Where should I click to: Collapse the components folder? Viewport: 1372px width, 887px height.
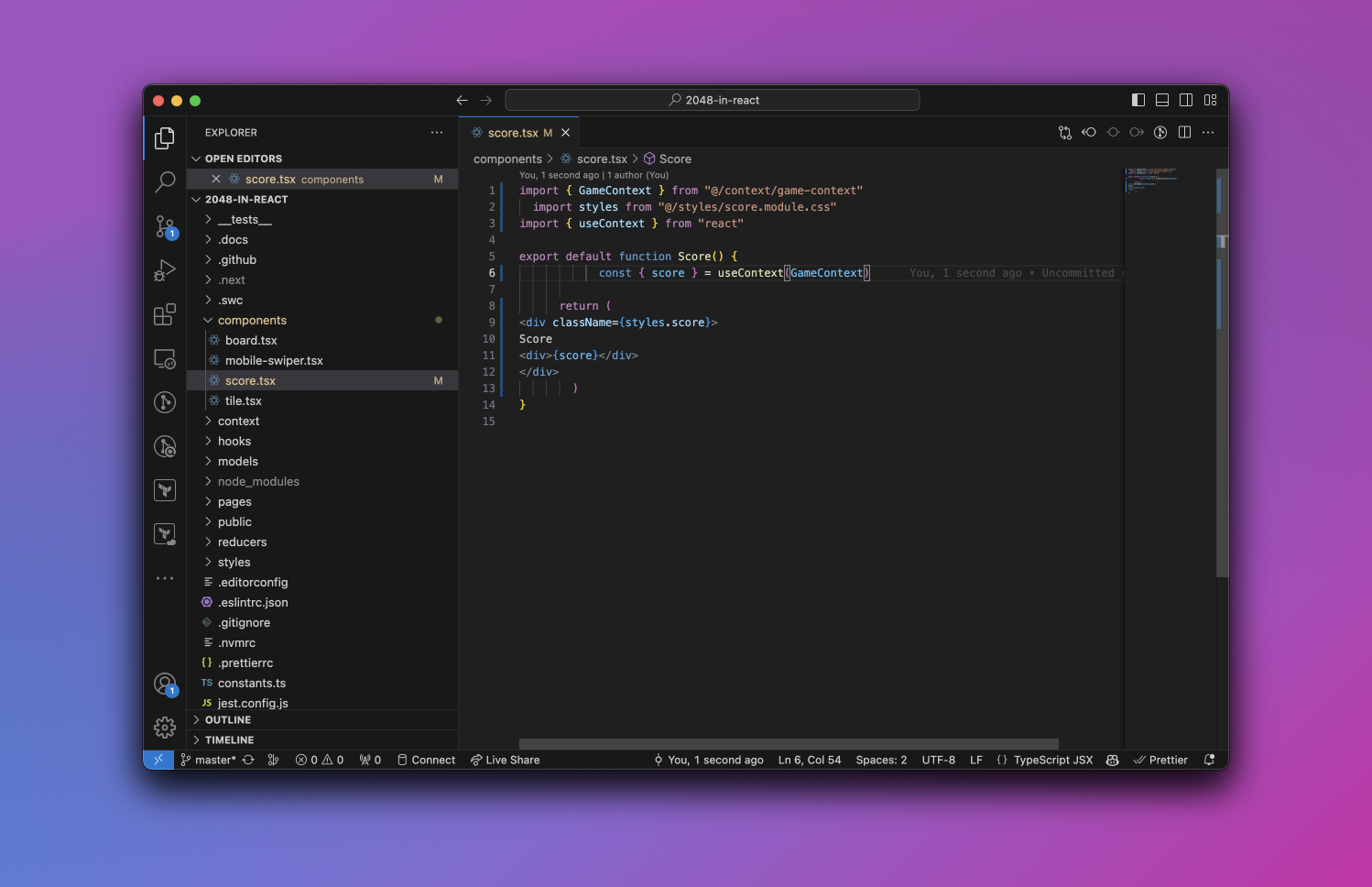click(x=323, y=321)
